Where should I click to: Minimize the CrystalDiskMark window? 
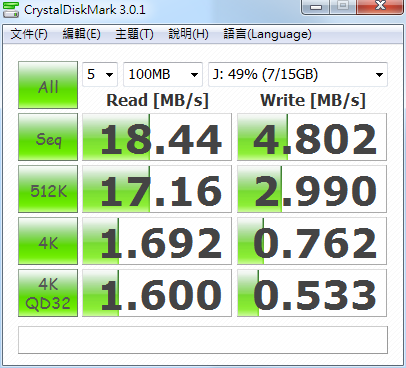click(316, 6)
